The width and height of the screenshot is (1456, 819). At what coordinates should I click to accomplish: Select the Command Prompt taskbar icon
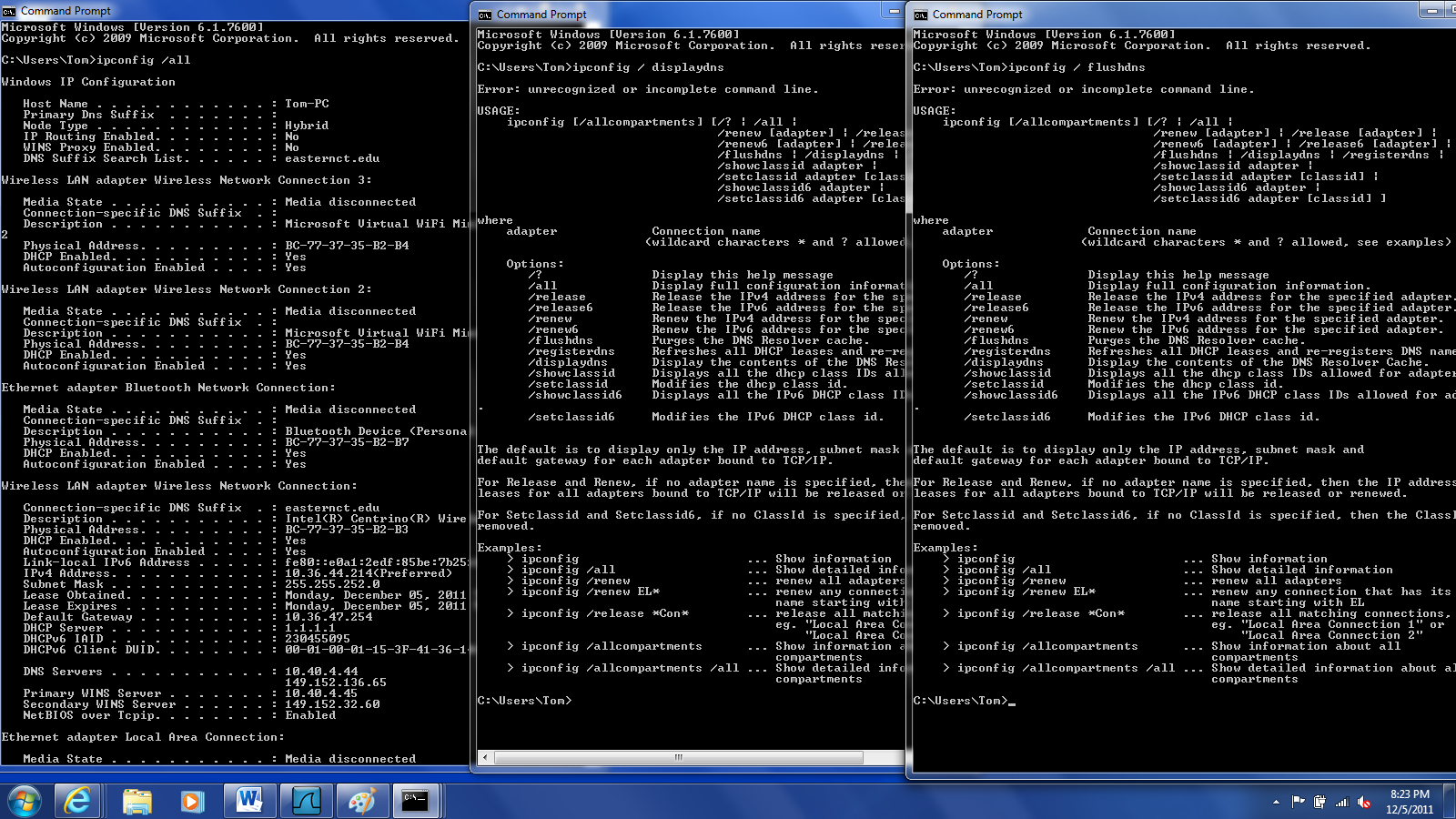click(417, 801)
